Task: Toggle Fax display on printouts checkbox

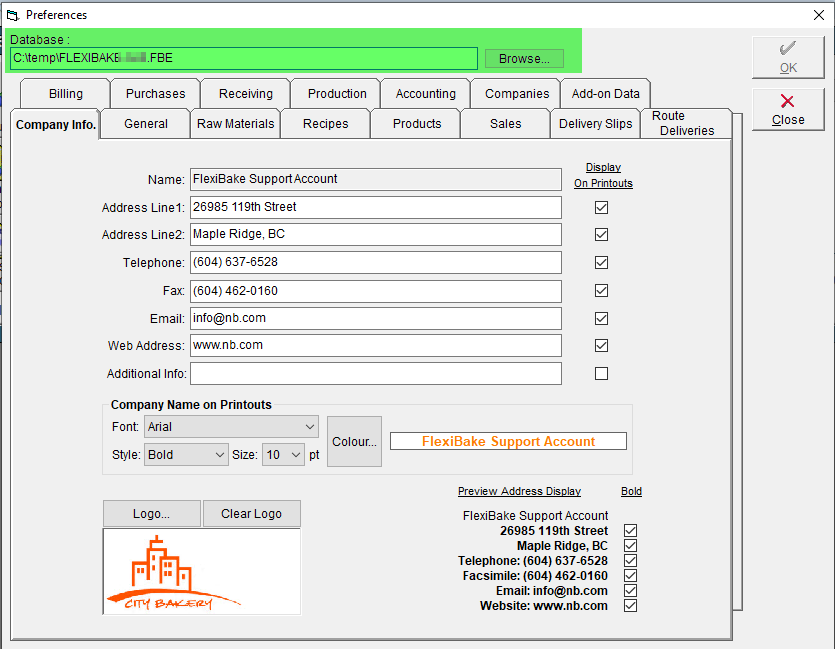Action: (x=601, y=291)
